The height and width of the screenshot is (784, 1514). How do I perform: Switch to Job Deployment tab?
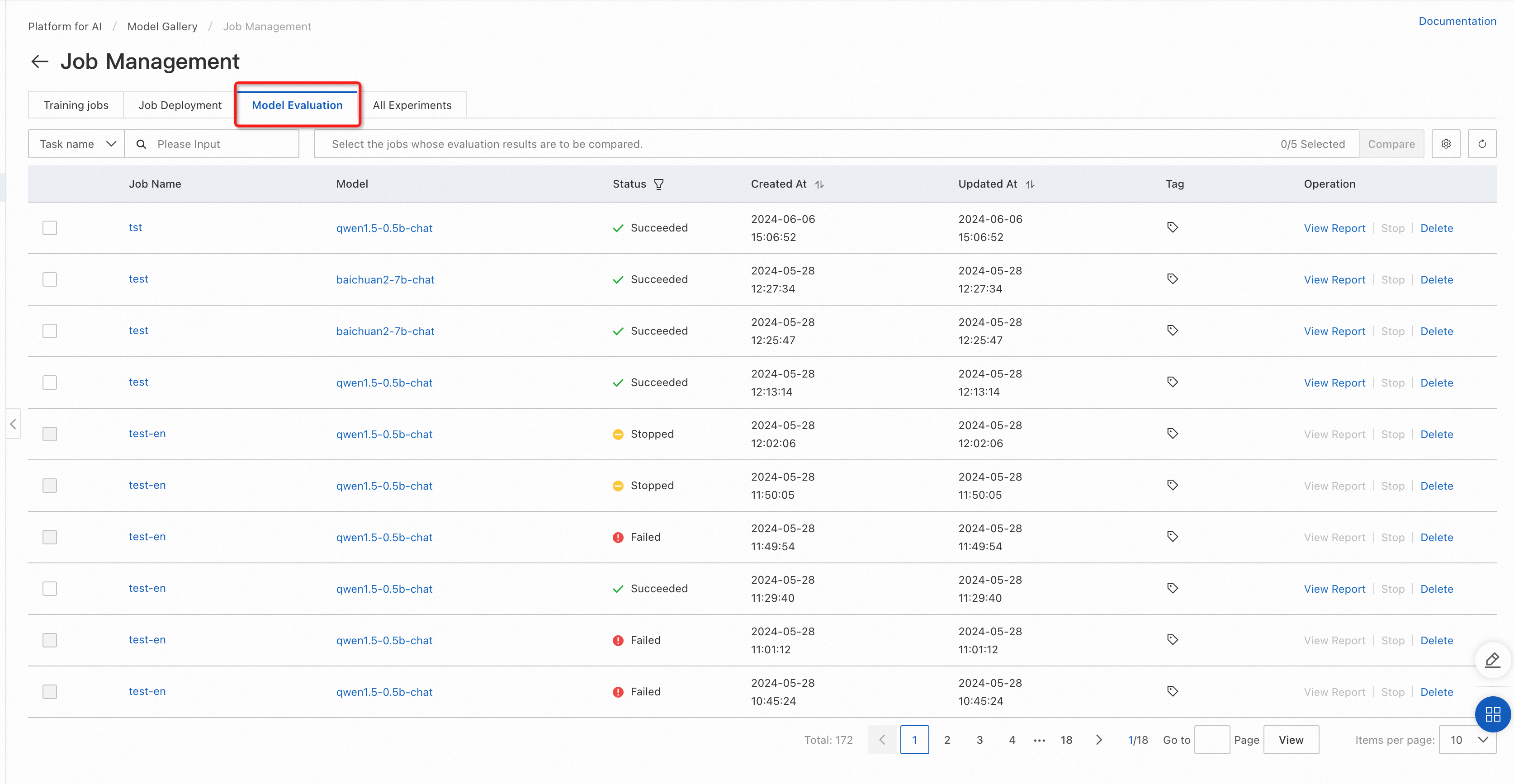click(x=180, y=105)
